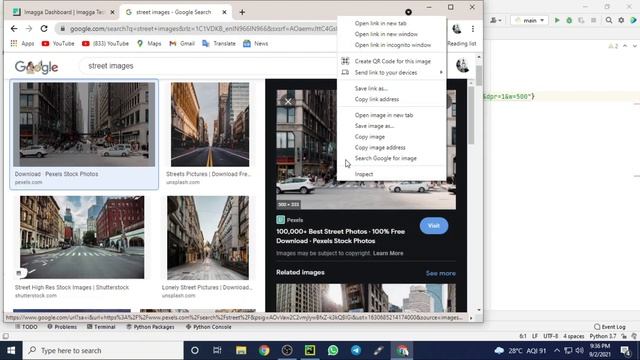Choose Create QR Code for this image
Viewport: 640px width, 360px height.
pyautogui.click(x=391, y=61)
